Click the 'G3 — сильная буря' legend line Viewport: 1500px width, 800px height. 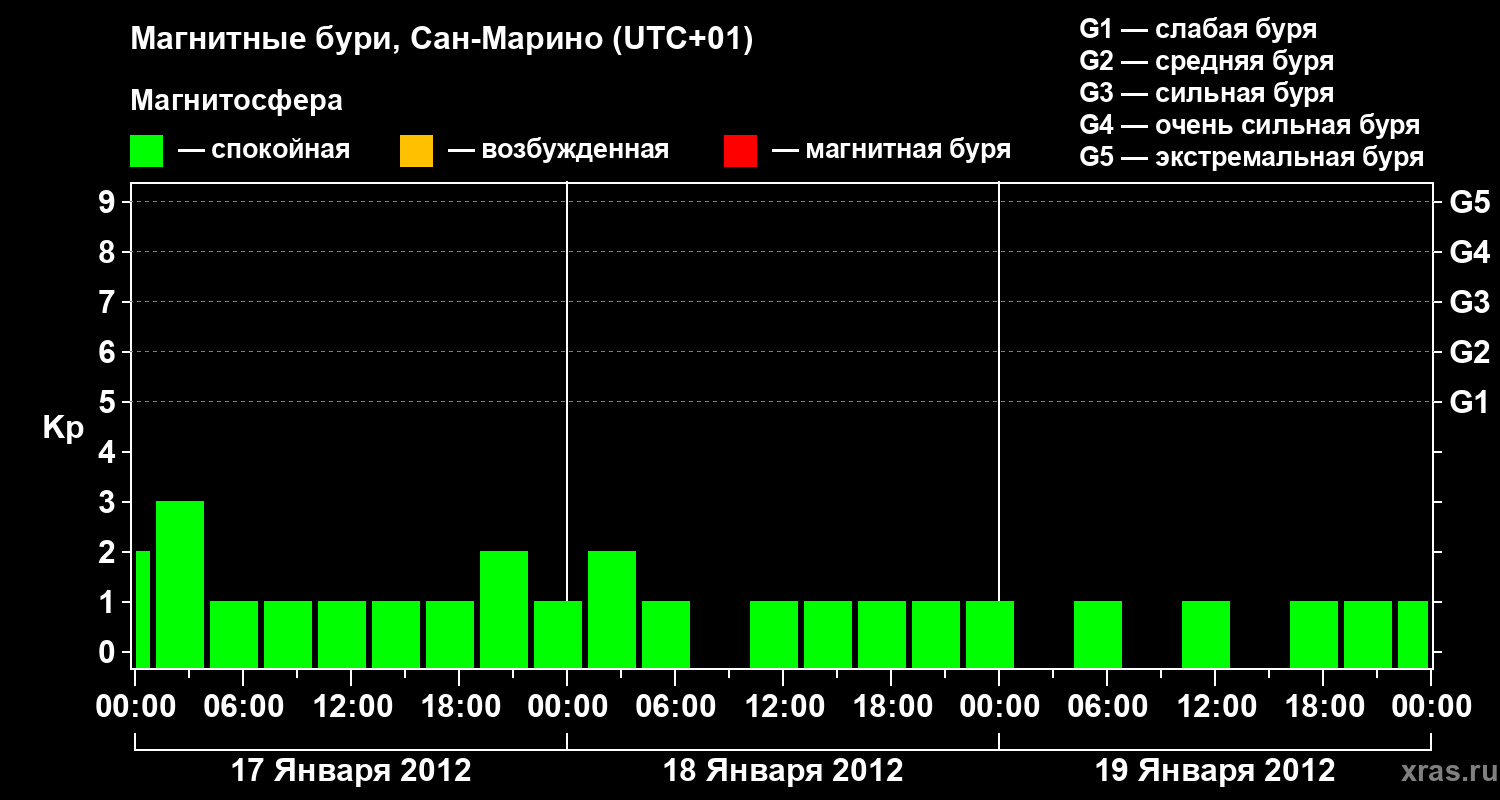[1206, 93]
